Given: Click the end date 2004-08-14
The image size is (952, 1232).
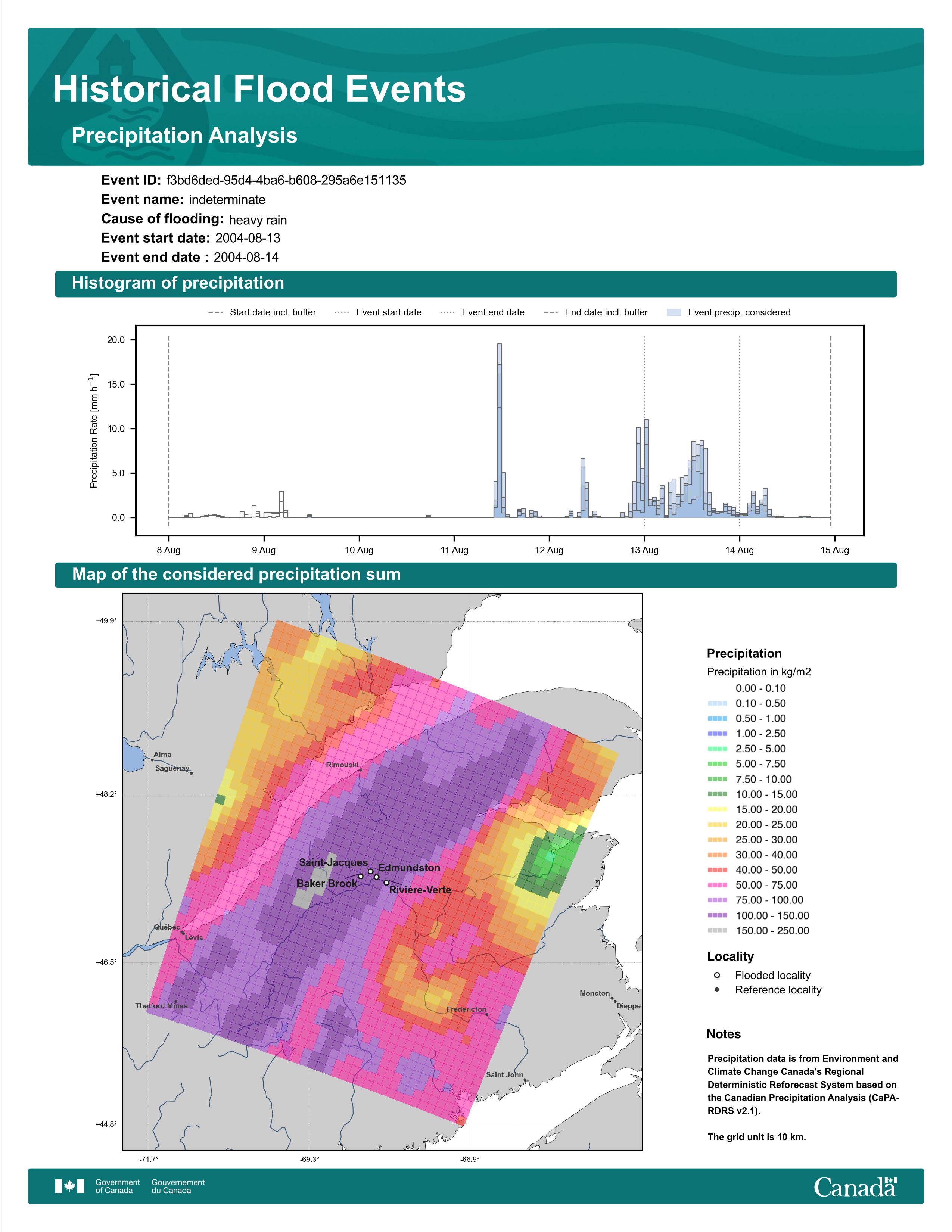Looking at the screenshot, I should point(246,257).
